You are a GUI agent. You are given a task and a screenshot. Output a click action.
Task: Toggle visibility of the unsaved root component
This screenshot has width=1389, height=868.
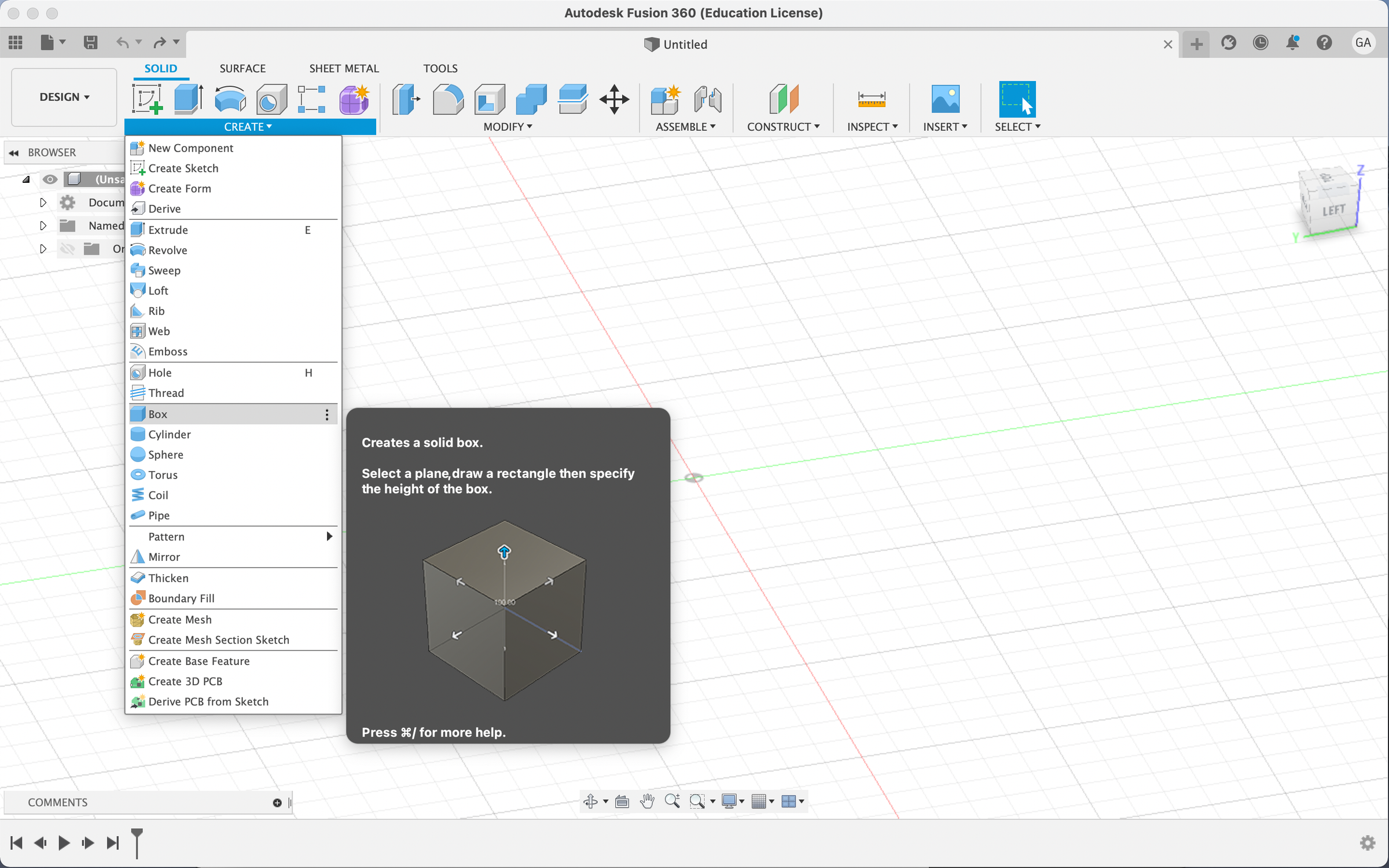(x=50, y=179)
